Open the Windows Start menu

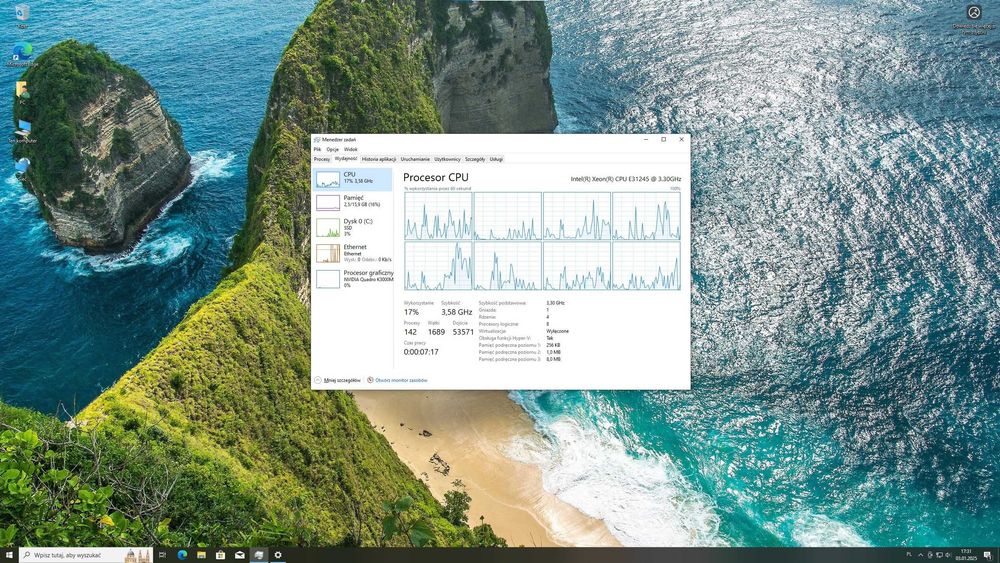click(x=9, y=555)
